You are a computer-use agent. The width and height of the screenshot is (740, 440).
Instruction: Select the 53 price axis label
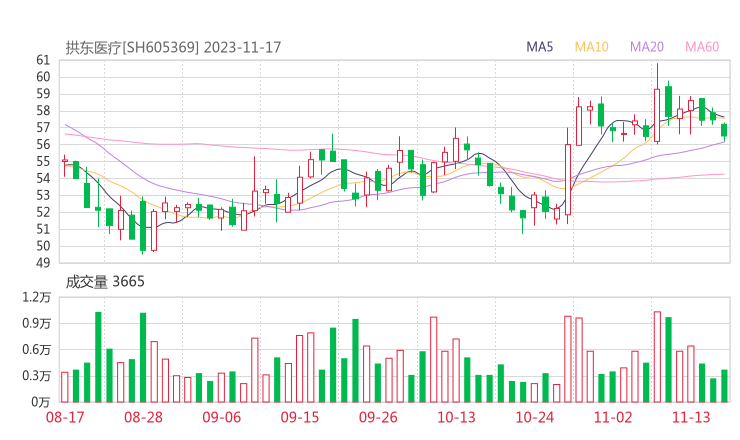(x=43, y=195)
